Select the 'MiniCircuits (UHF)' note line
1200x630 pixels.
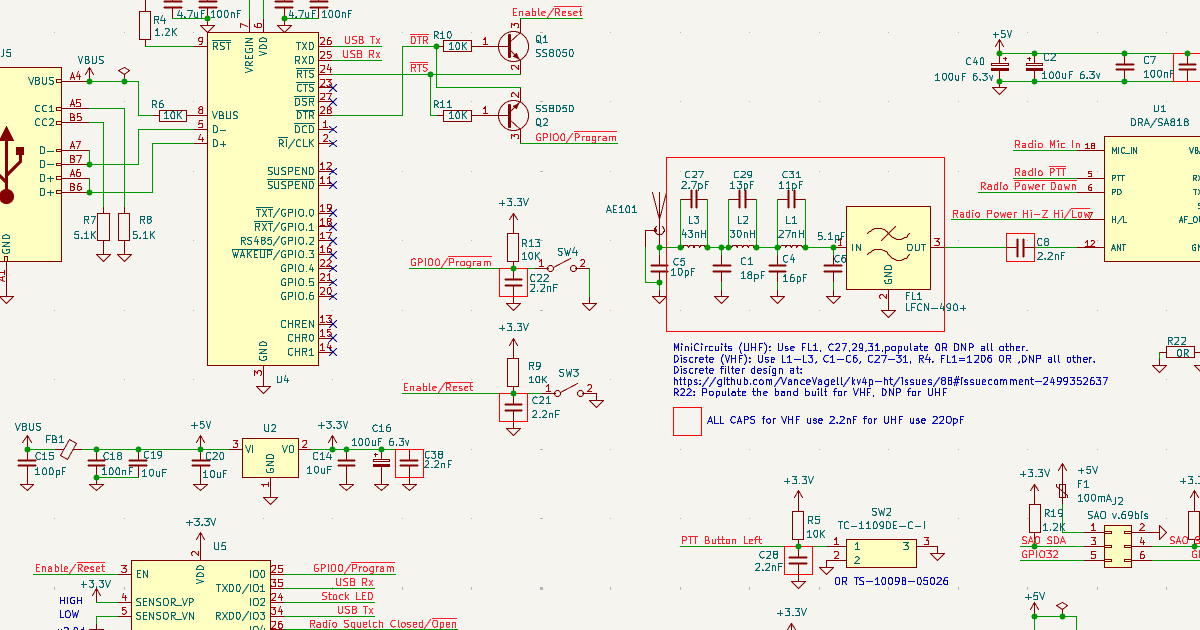pos(851,346)
